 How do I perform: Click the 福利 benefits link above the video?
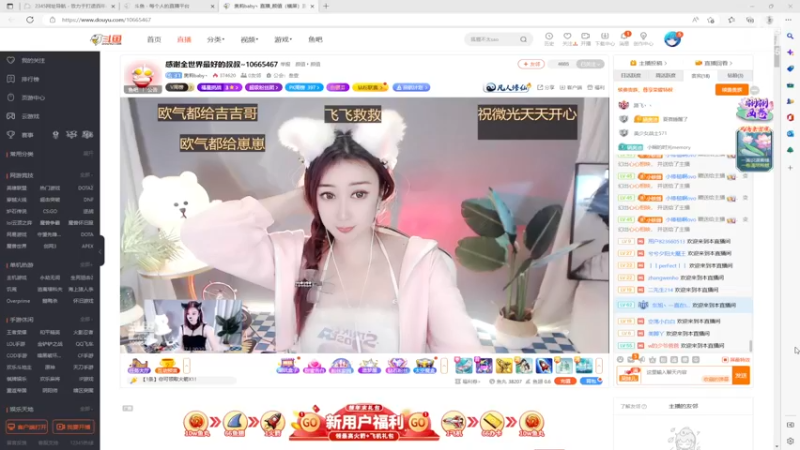[596, 87]
